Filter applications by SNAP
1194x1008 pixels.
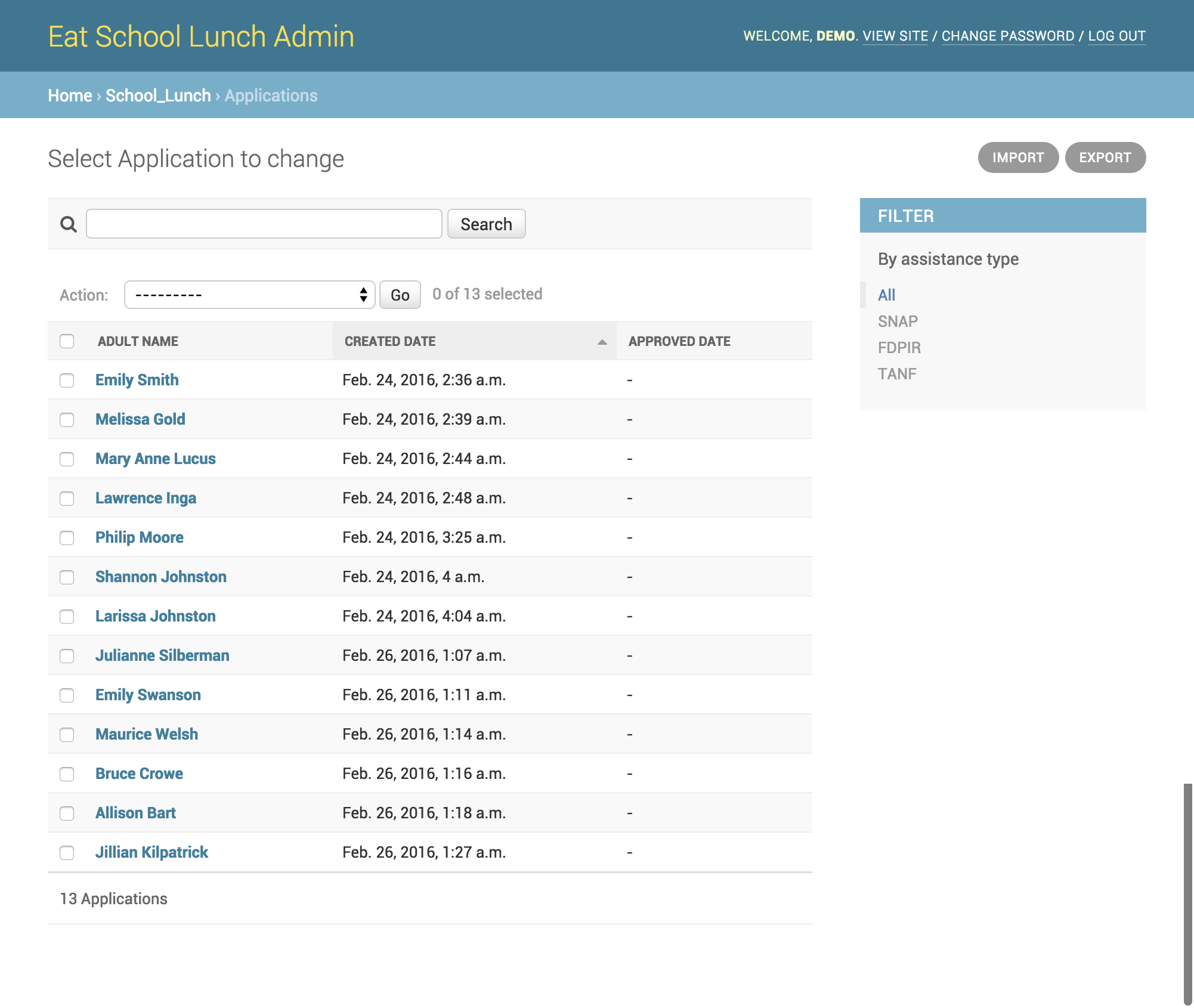(x=897, y=321)
